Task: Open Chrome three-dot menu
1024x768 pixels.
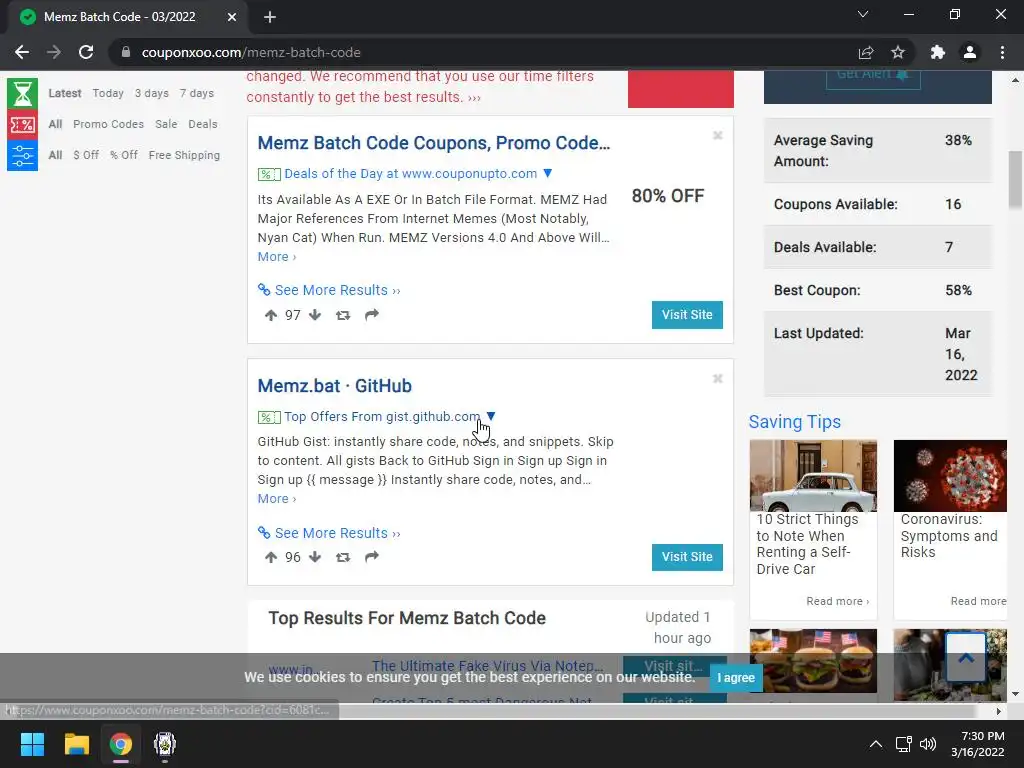Action: coord(1002,52)
